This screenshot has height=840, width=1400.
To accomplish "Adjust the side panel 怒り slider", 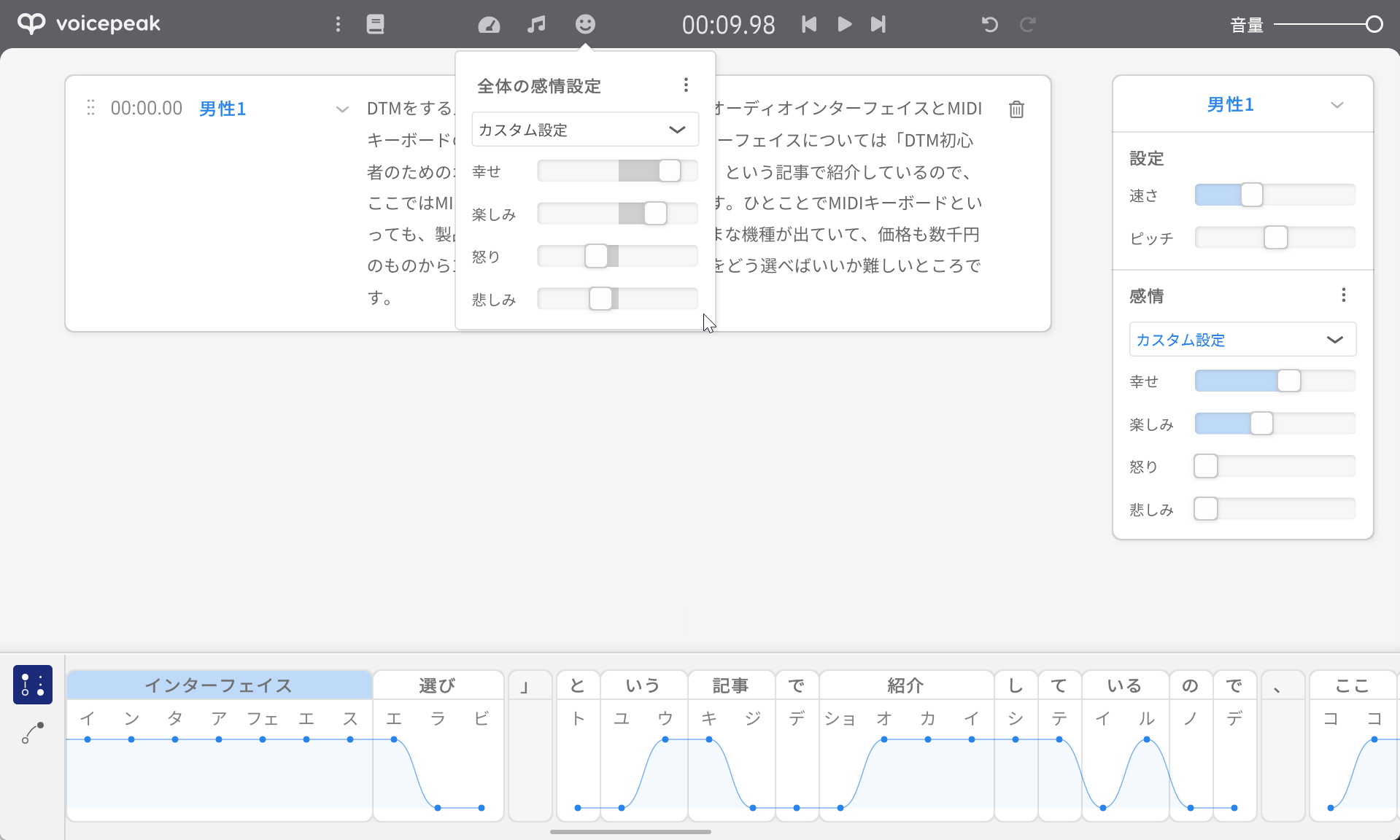I will pyautogui.click(x=1275, y=466).
